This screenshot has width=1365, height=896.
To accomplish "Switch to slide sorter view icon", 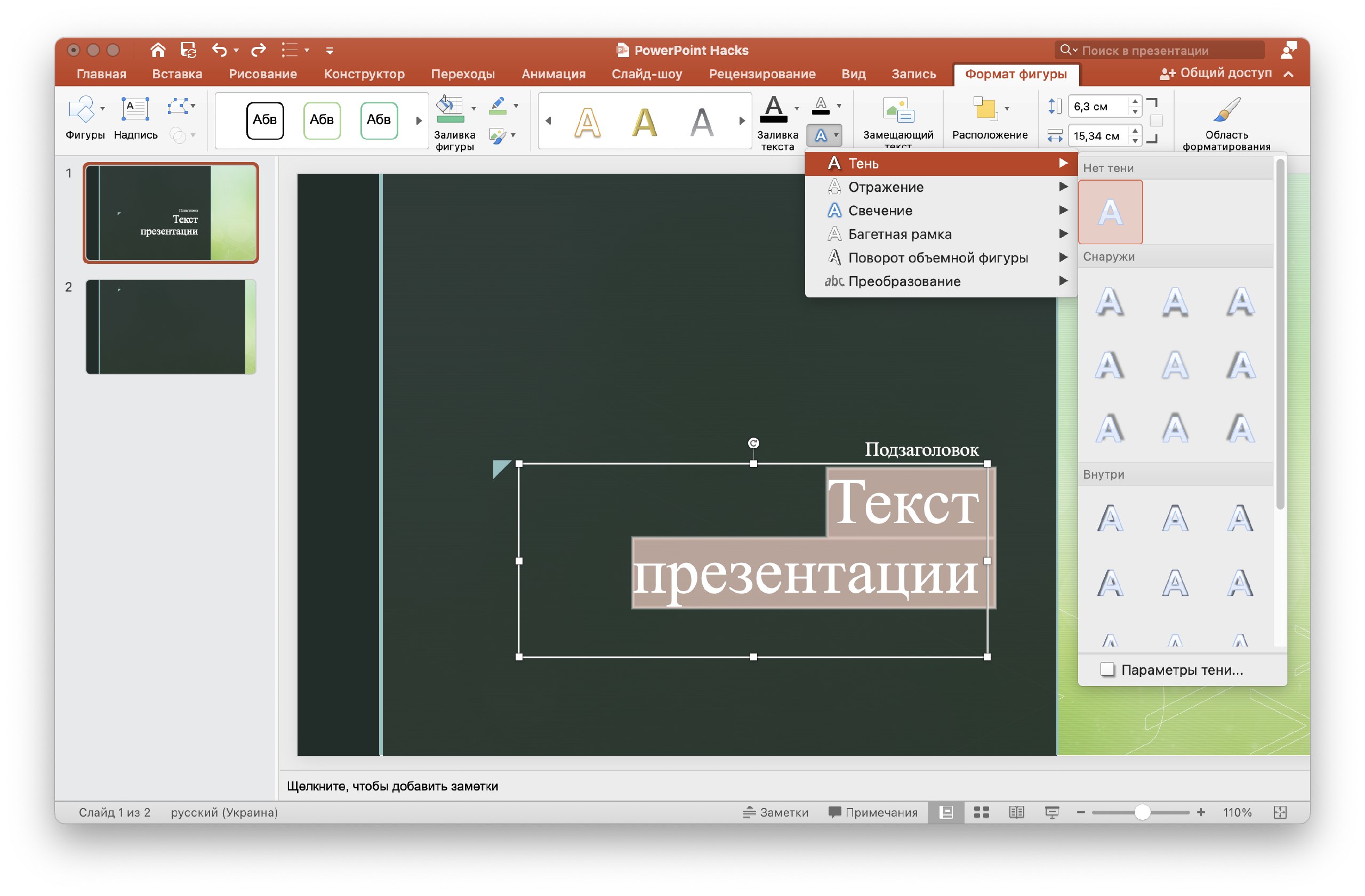I will click(x=981, y=812).
